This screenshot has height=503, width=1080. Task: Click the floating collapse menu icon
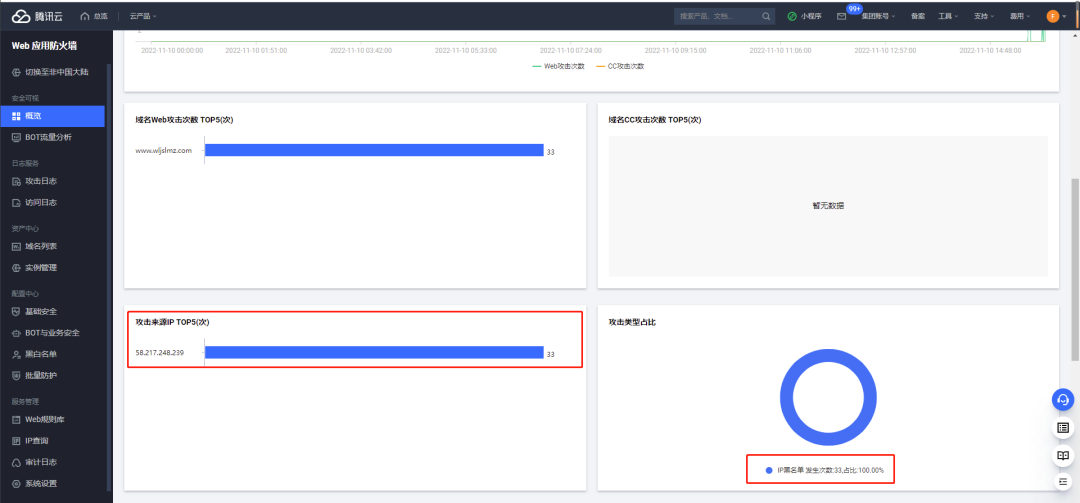click(1063, 481)
